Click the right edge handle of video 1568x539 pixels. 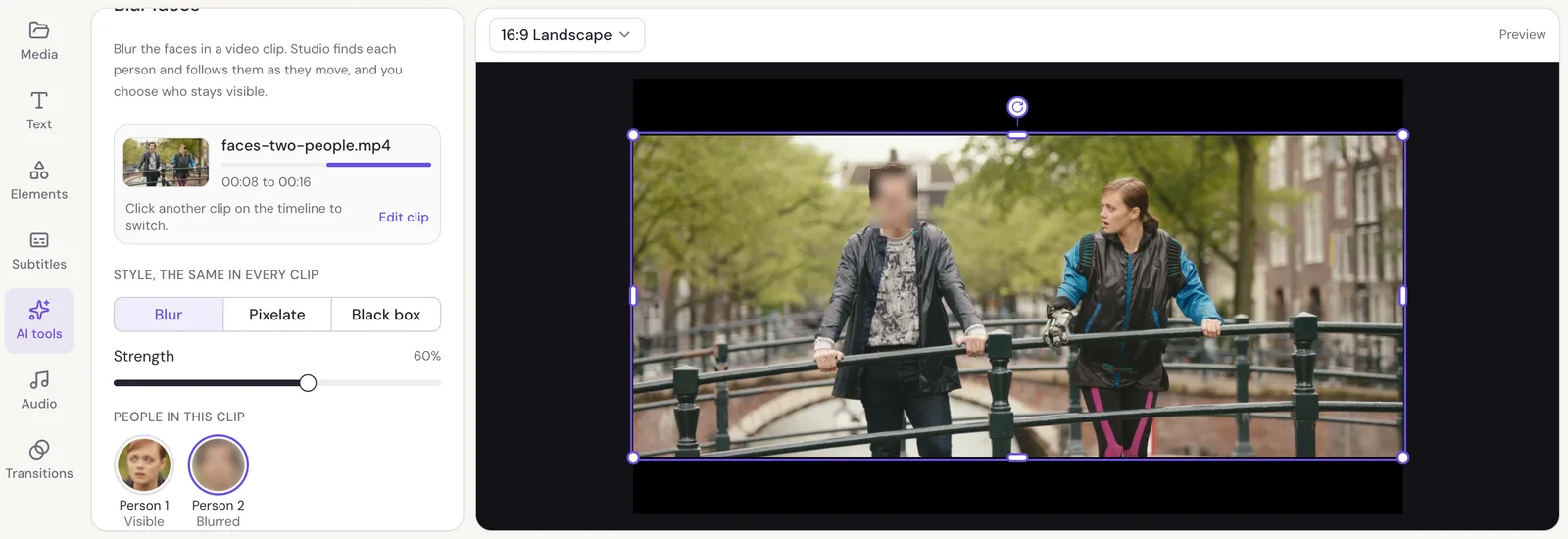(x=1403, y=295)
